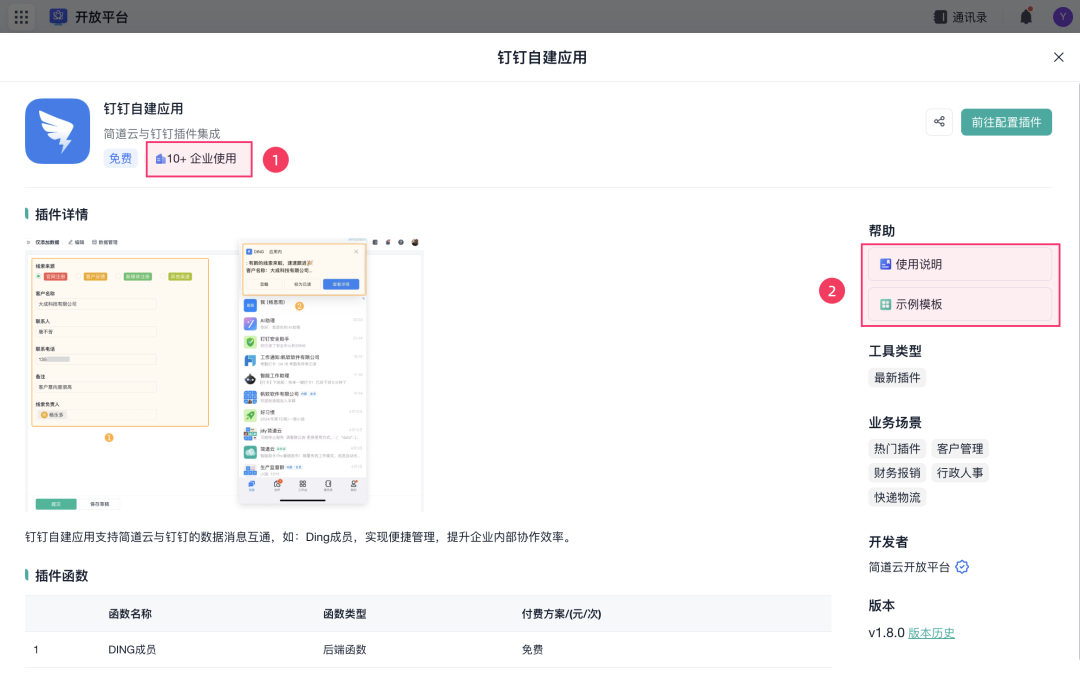Screen dimensions: 1080x678
Task: Click the 10+ 企业使用 label
Action: (196, 158)
